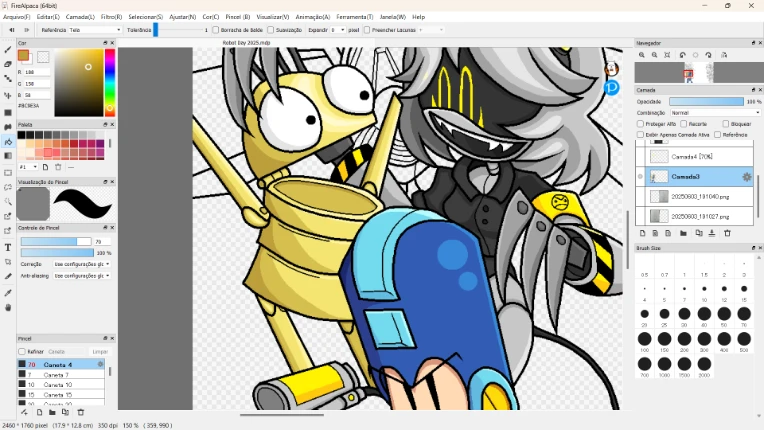Toggle Referência checkbox in Camada panel
Screen dimensions: 764x430
click(x=718, y=134)
